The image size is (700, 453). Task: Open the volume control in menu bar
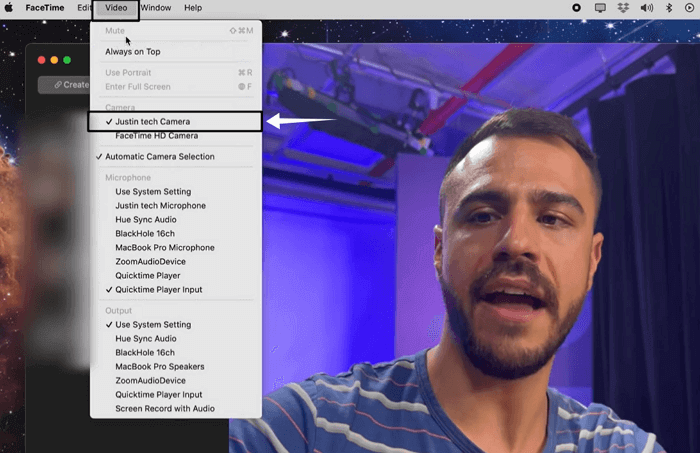(x=646, y=8)
